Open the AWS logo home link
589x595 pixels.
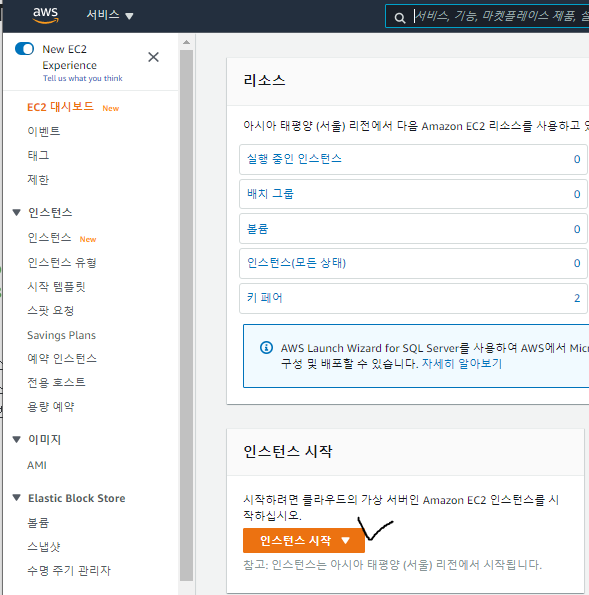click(x=46, y=16)
